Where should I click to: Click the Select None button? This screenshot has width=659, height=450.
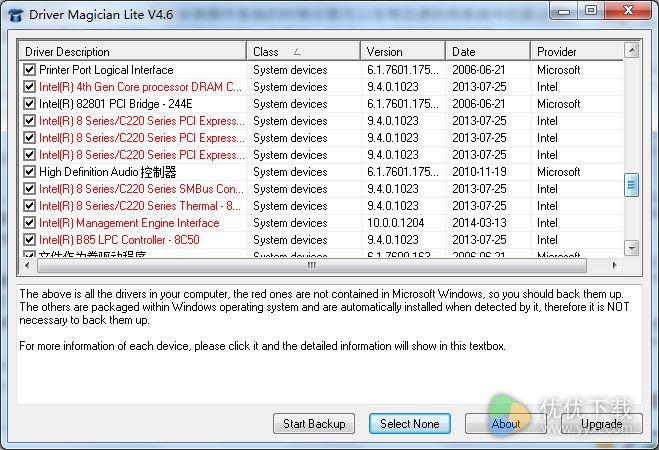(410, 424)
